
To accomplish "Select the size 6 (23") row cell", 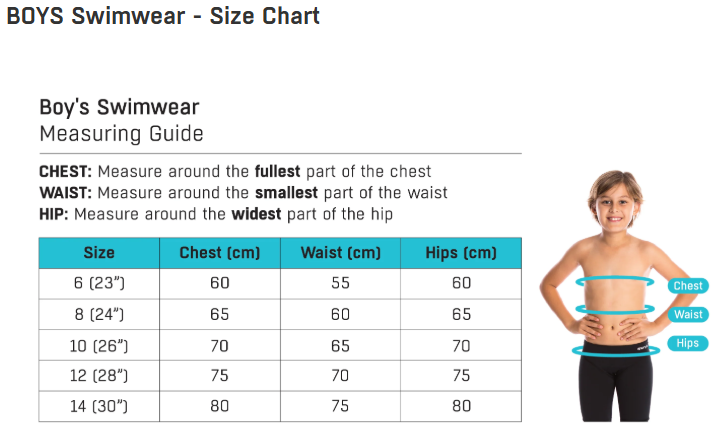I will click(99, 283).
